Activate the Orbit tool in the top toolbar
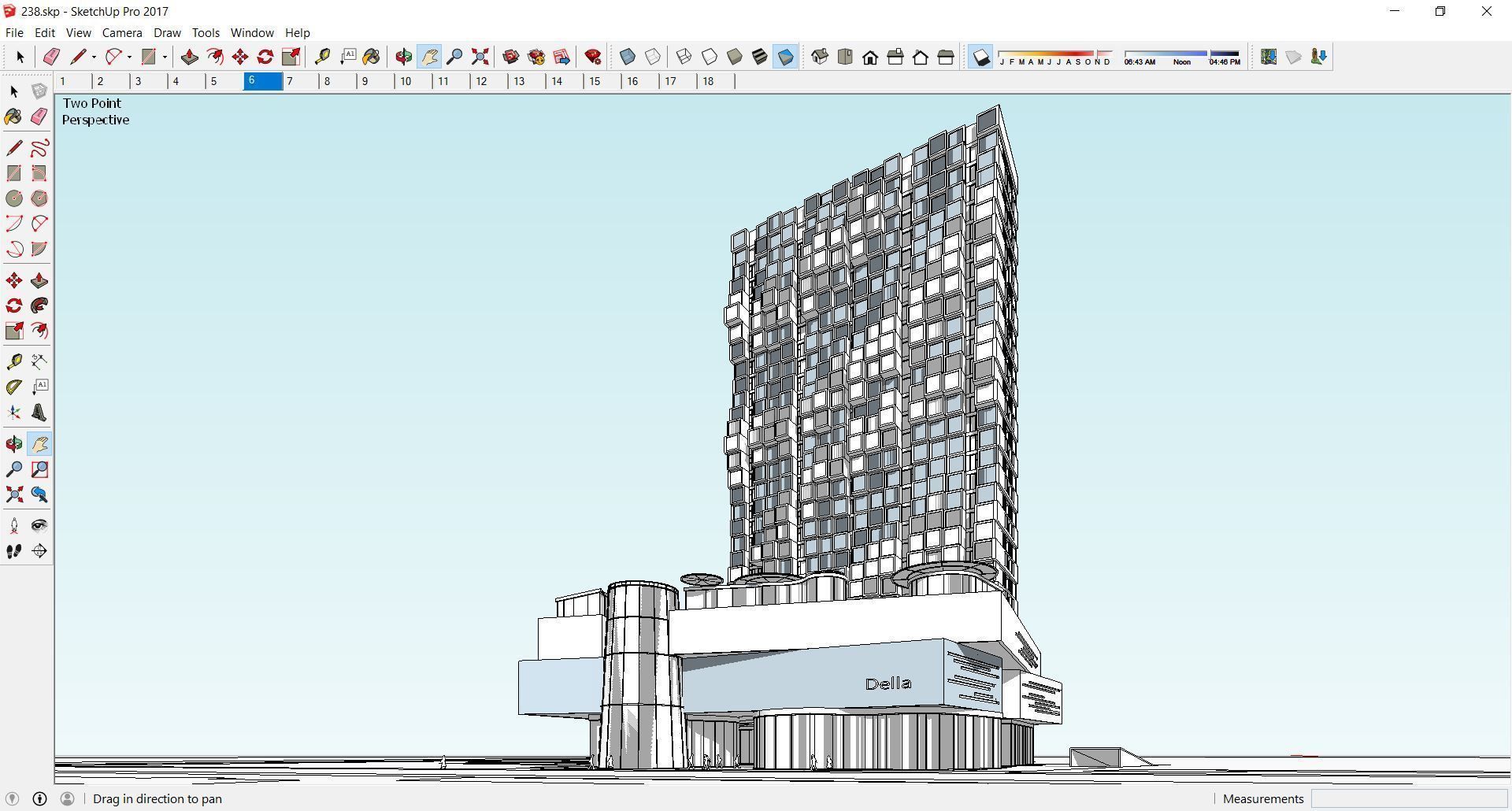This screenshot has width=1512, height=811. pos(404,57)
